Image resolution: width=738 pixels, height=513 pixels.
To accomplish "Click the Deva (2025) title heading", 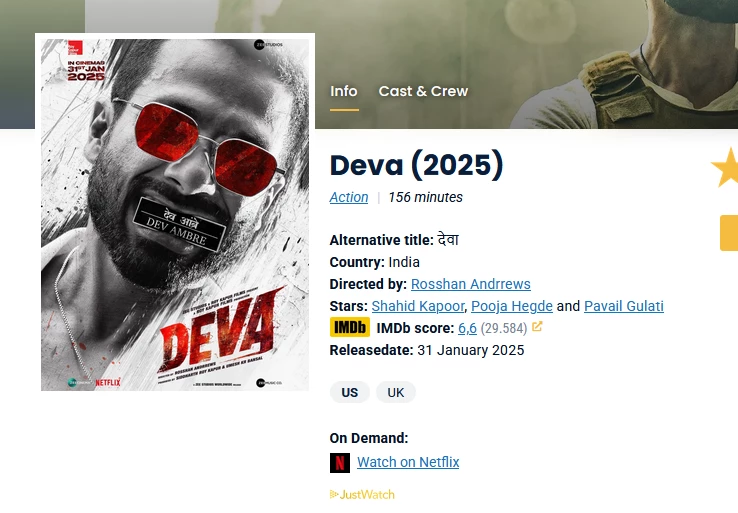I will pos(417,165).
